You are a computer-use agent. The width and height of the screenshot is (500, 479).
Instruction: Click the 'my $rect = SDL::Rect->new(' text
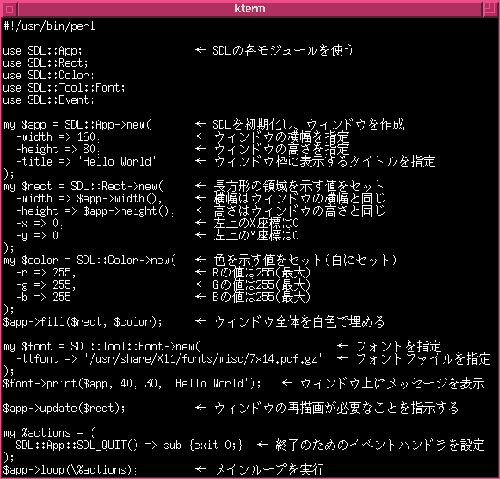(84, 186)
